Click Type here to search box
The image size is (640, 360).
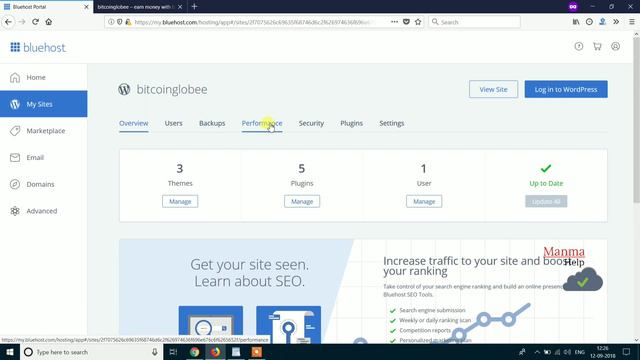point(91,352)
